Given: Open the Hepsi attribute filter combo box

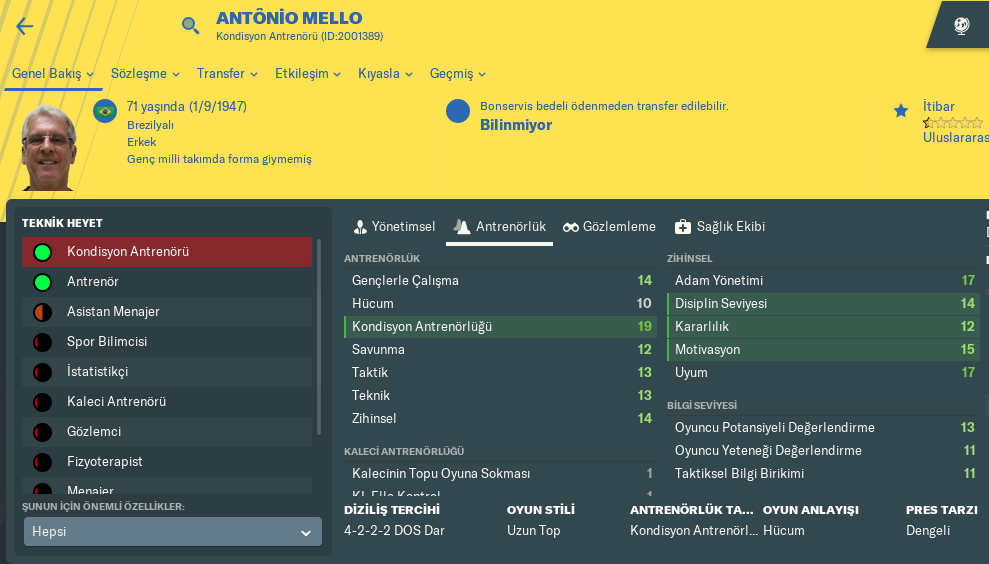Looking at the screenshot, I should (173, 532).
